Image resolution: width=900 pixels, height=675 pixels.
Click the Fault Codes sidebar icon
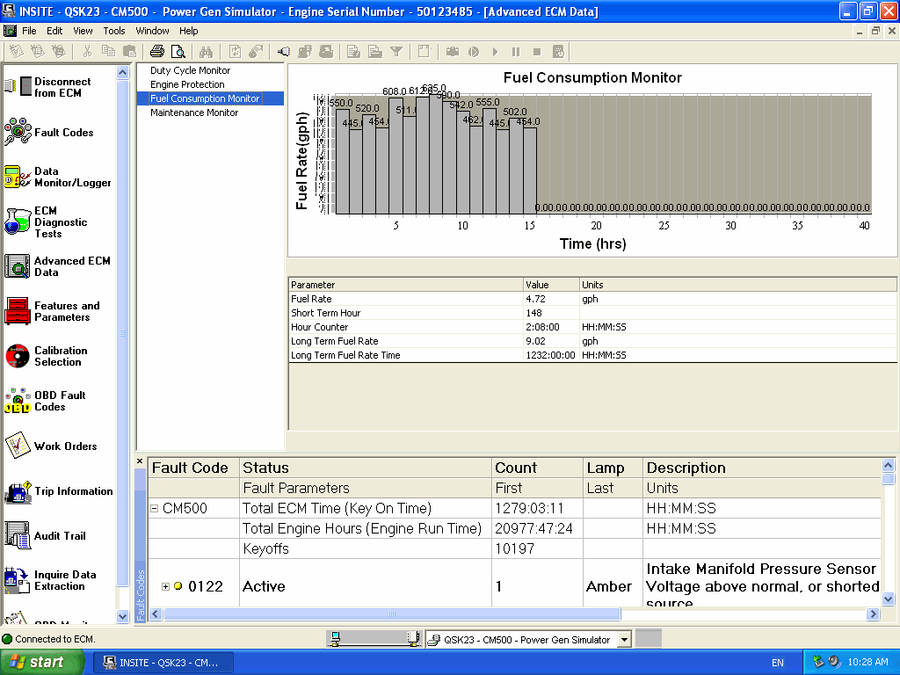click(x=18, y=132)
